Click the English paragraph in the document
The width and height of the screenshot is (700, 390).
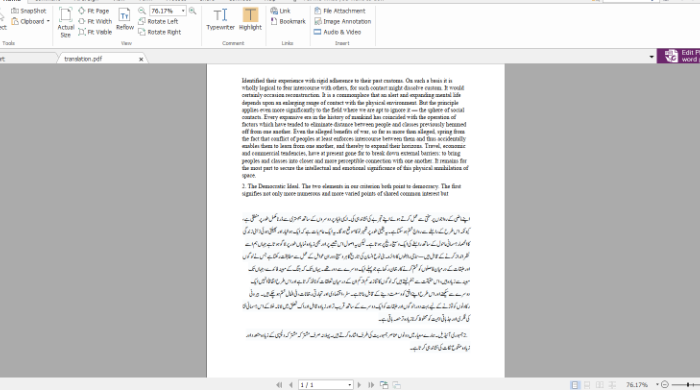[355, 128]
